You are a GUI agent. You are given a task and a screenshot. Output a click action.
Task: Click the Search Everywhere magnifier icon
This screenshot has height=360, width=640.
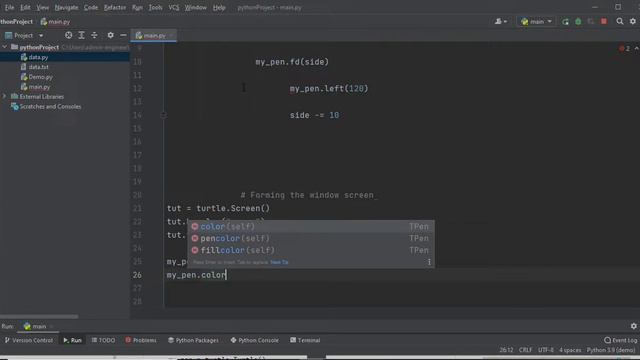[620, 21]
